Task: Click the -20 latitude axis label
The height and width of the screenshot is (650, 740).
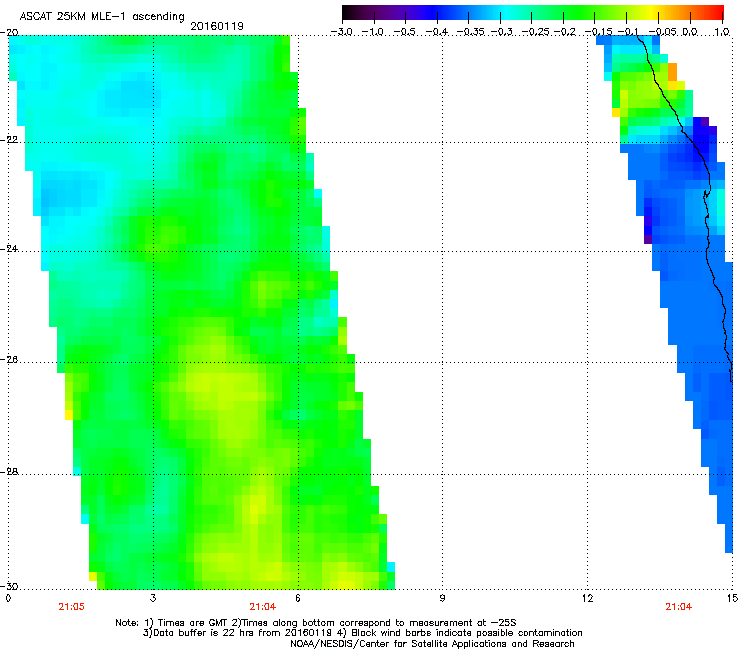Action: 9,32
